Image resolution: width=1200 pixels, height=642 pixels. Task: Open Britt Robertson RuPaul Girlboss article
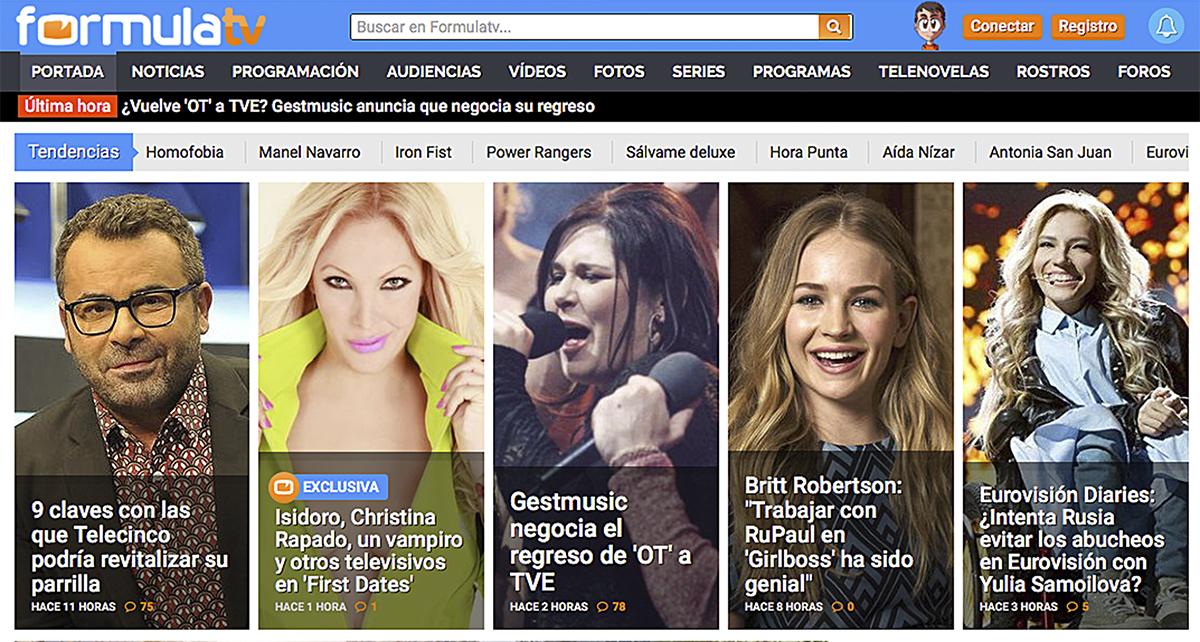coord(829,534)
